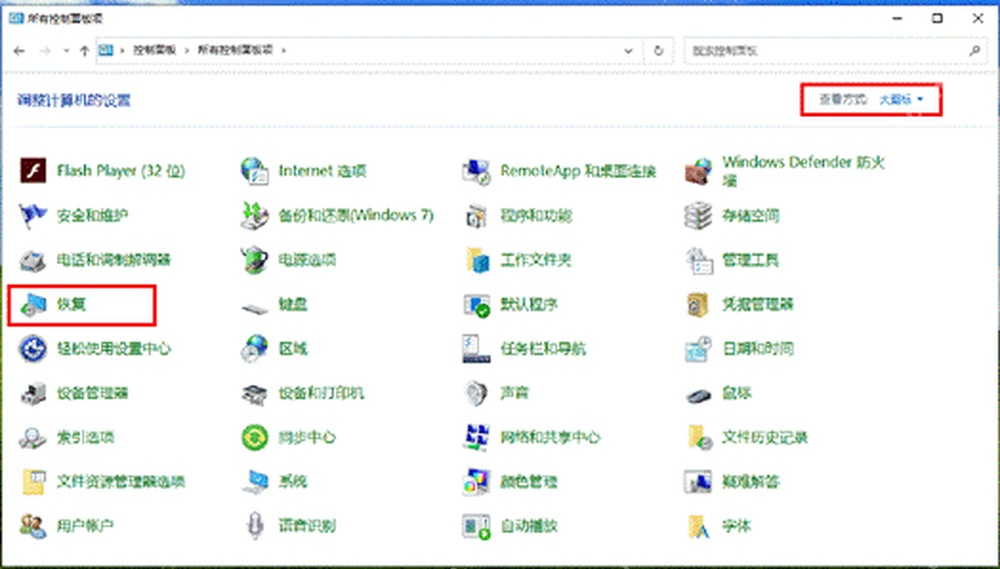The image size is (1000, 569).
Task: Open the 日期和时间 clock icon
Action: [x=698, y=348]
